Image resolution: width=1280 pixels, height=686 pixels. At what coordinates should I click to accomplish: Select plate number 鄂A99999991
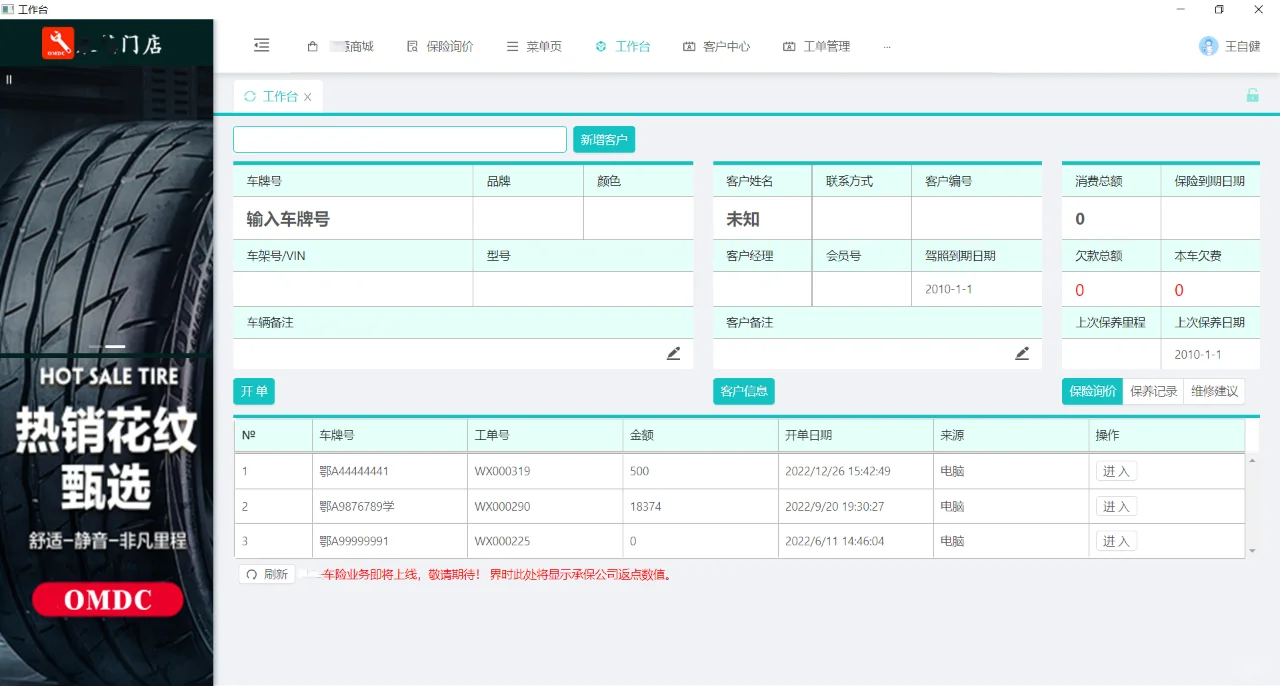coord(353,541)
